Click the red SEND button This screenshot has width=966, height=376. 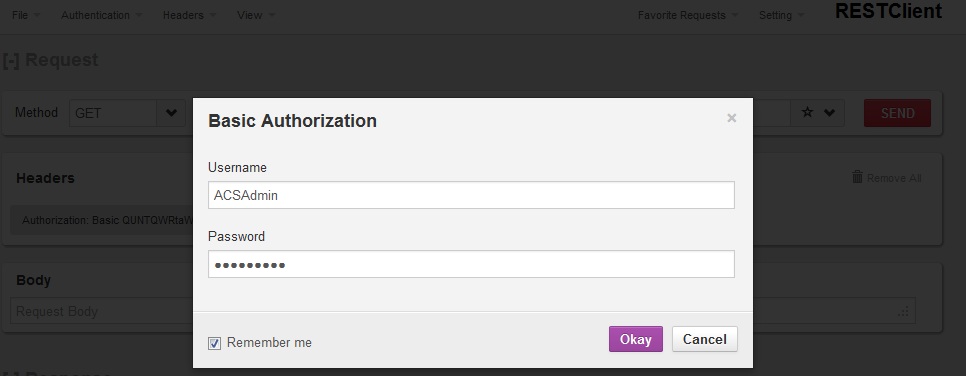(x=897, y=113)
